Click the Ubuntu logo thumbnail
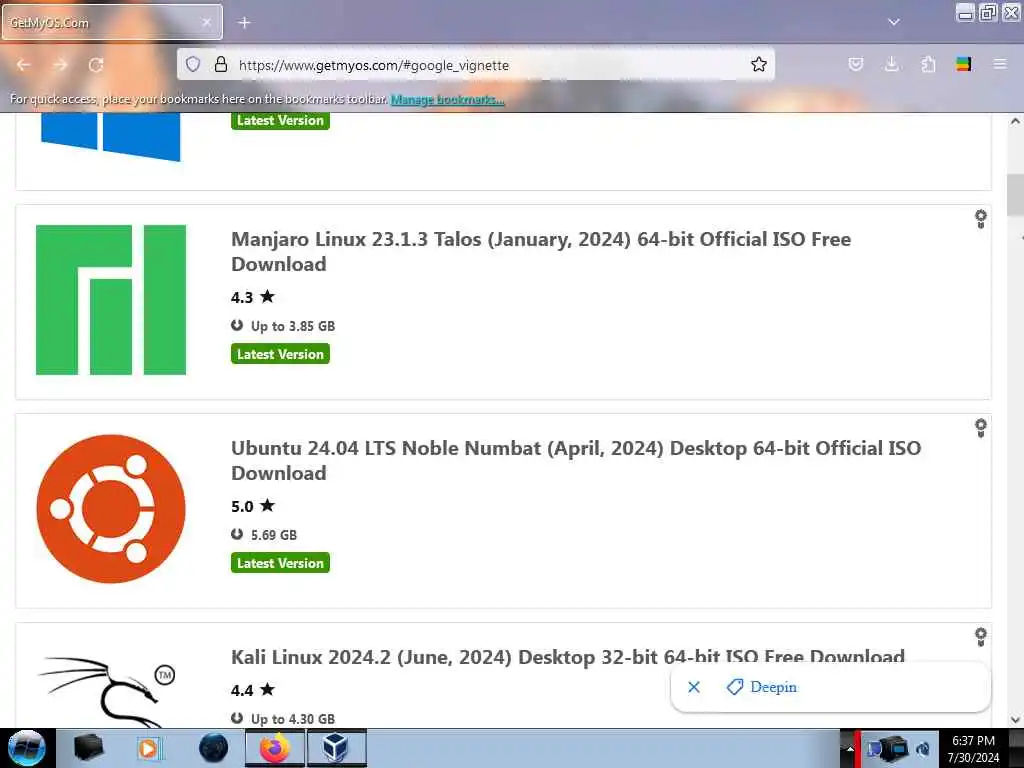This screenshot has width=1024, height=768. 111,509
